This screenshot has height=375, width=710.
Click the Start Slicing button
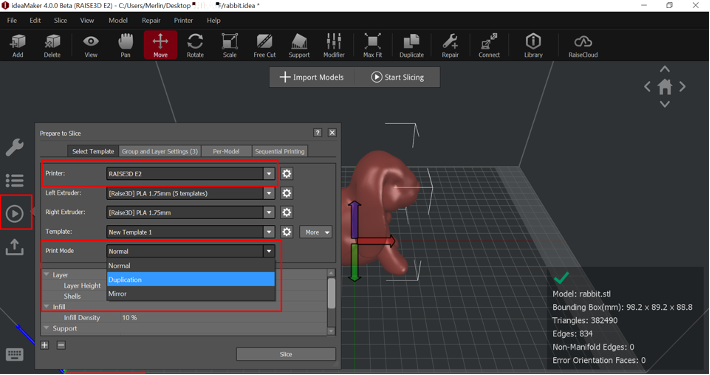point(398,77)
